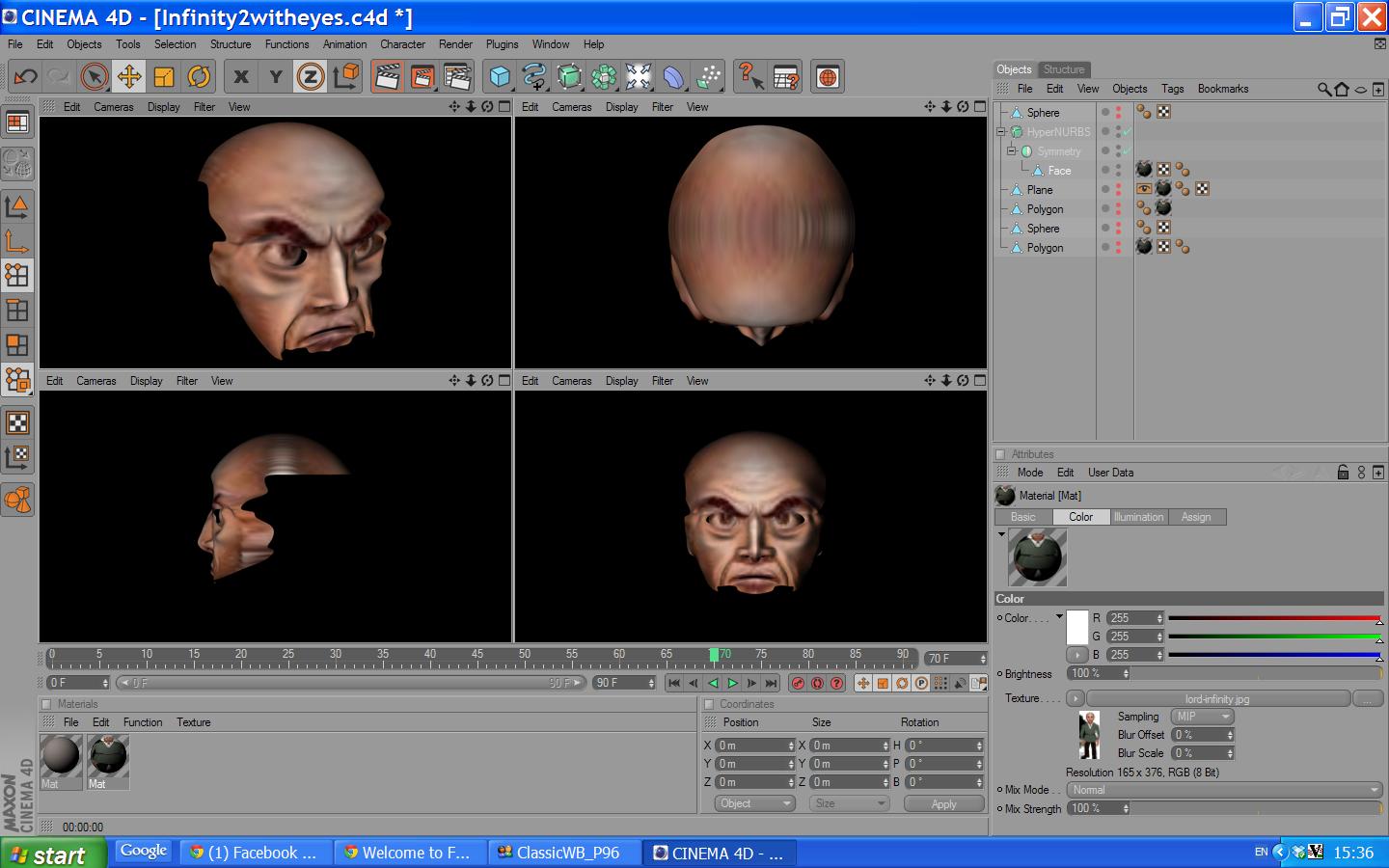Toggle the X axis lock

[x=241, y=77]
